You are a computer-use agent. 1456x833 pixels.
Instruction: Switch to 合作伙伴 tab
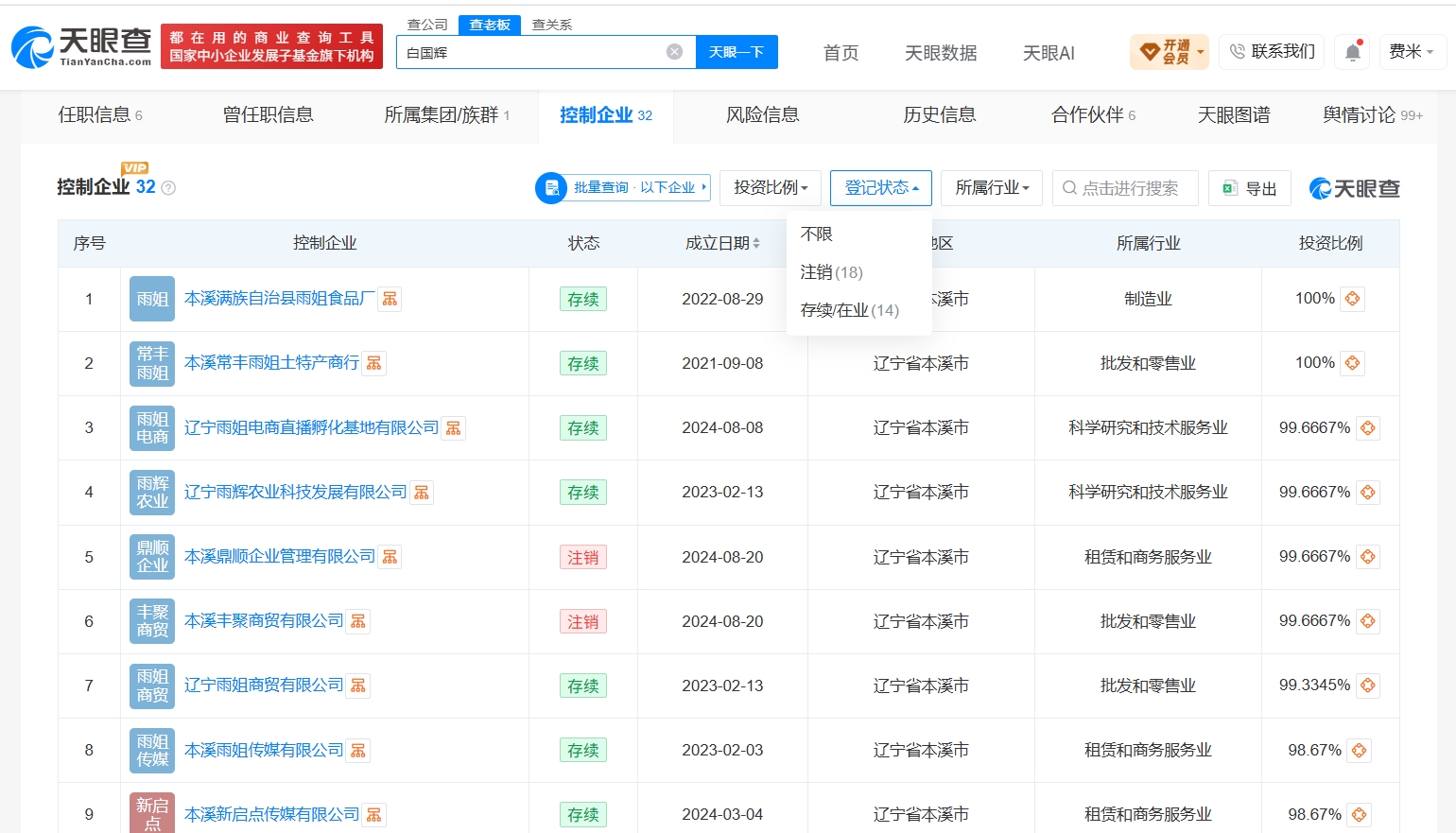point(1094,115)
